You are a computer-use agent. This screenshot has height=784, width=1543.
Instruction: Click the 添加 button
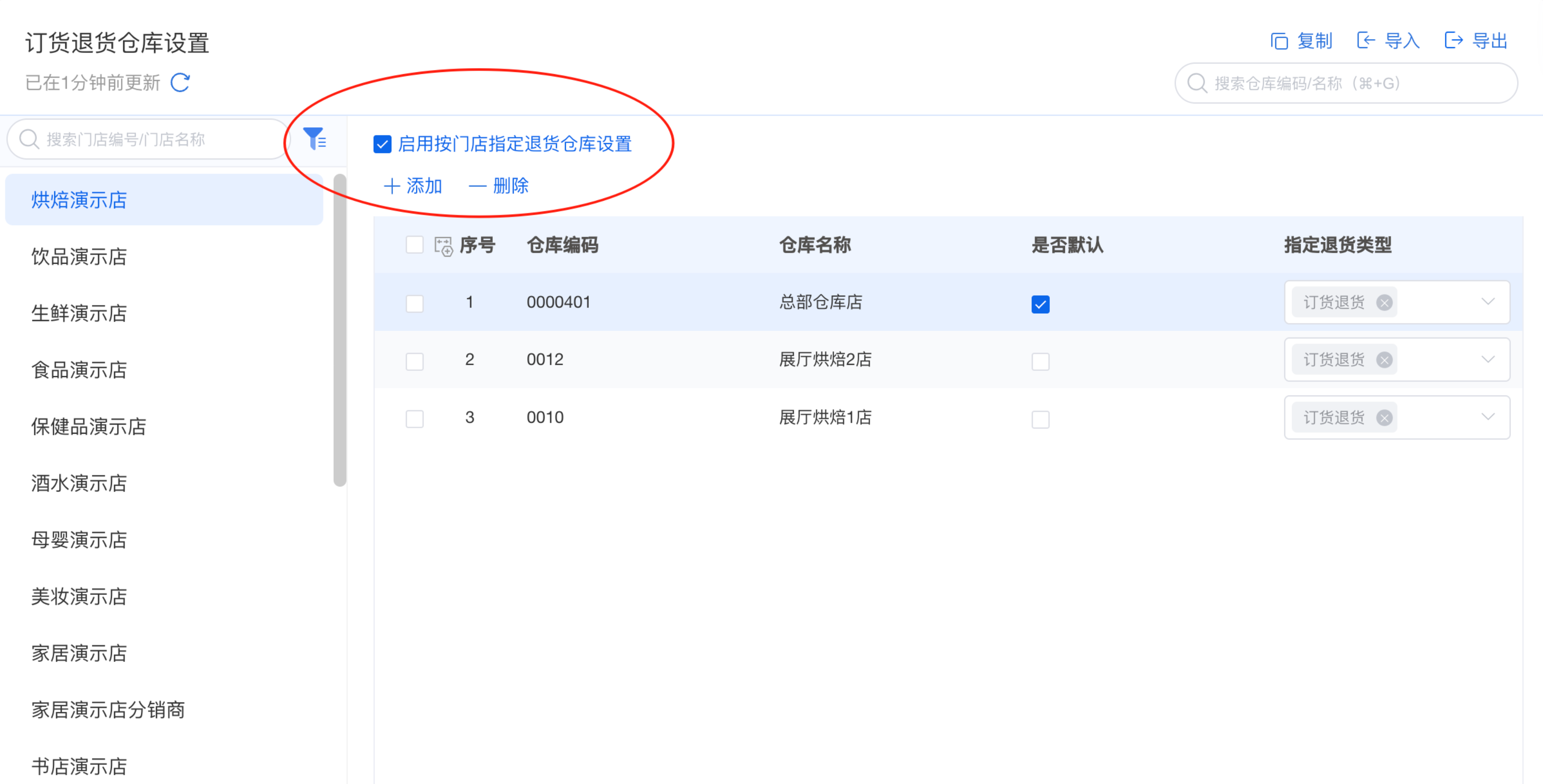click(413, 186)
